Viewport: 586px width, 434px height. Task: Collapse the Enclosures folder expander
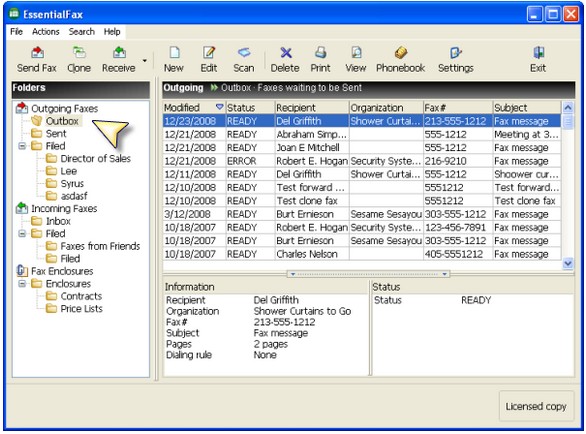pyautogui.click(x=22, y=284)
